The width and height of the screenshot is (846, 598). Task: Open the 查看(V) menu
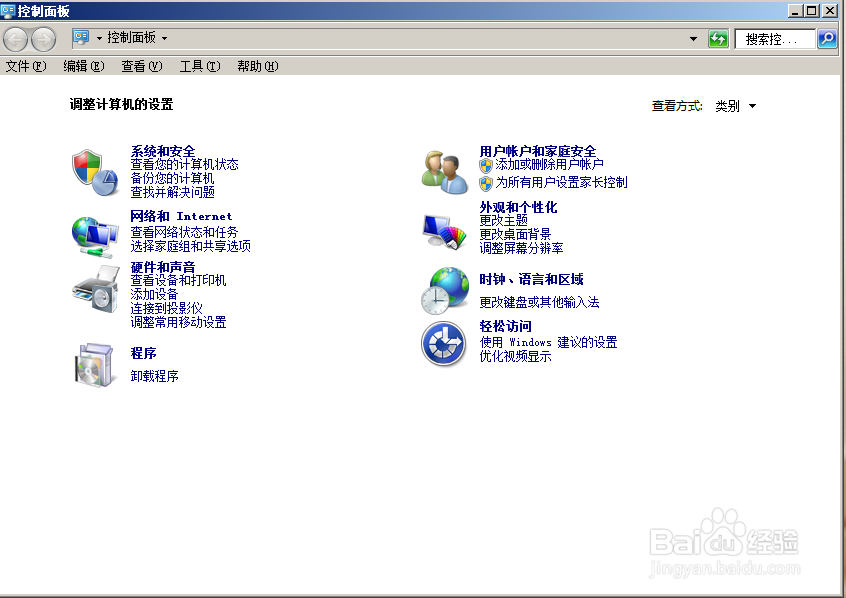pos(141,66)
